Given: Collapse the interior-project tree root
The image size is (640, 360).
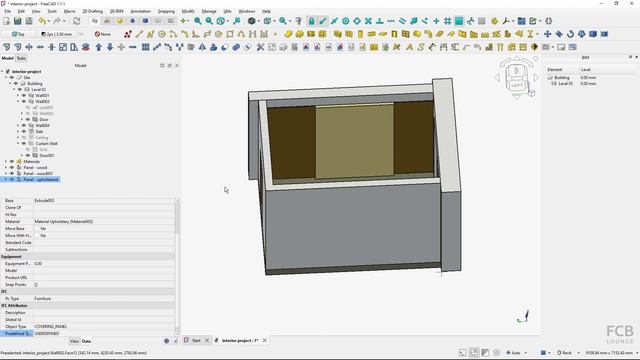Looking at the screenshot, I should [2, 71].
